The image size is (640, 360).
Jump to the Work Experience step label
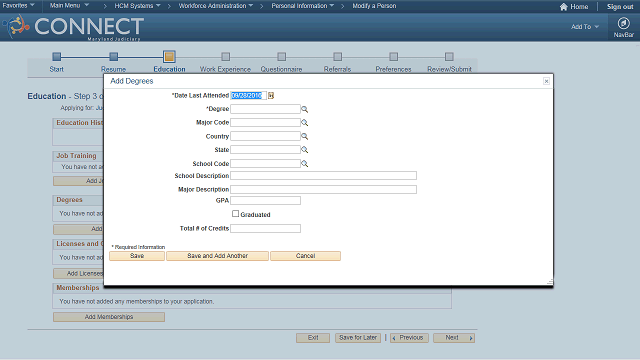(x=225, y=69)
